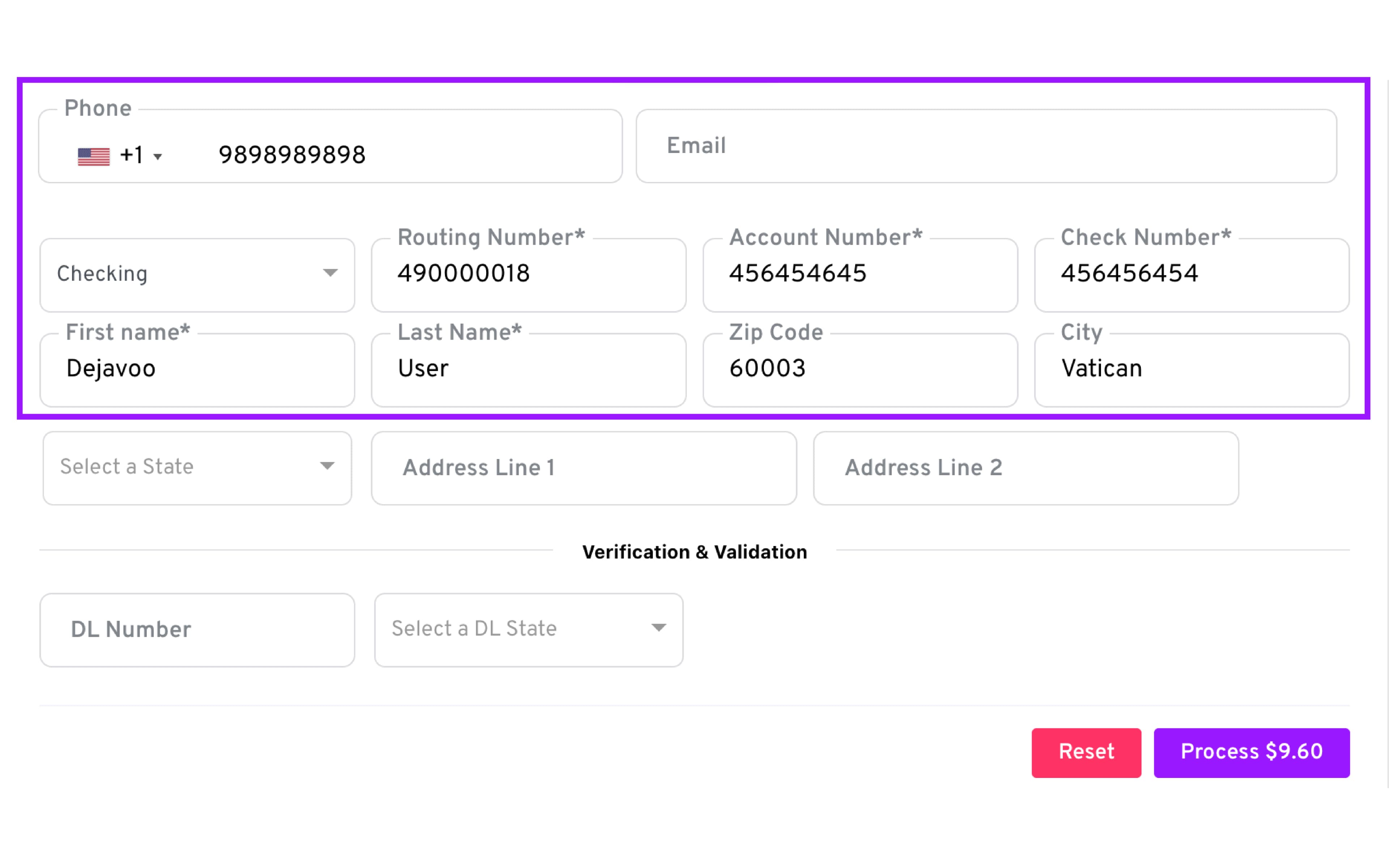Click the Zip Code field
1389x868 pixels.
pyautogui.click(x=859, y=369)
